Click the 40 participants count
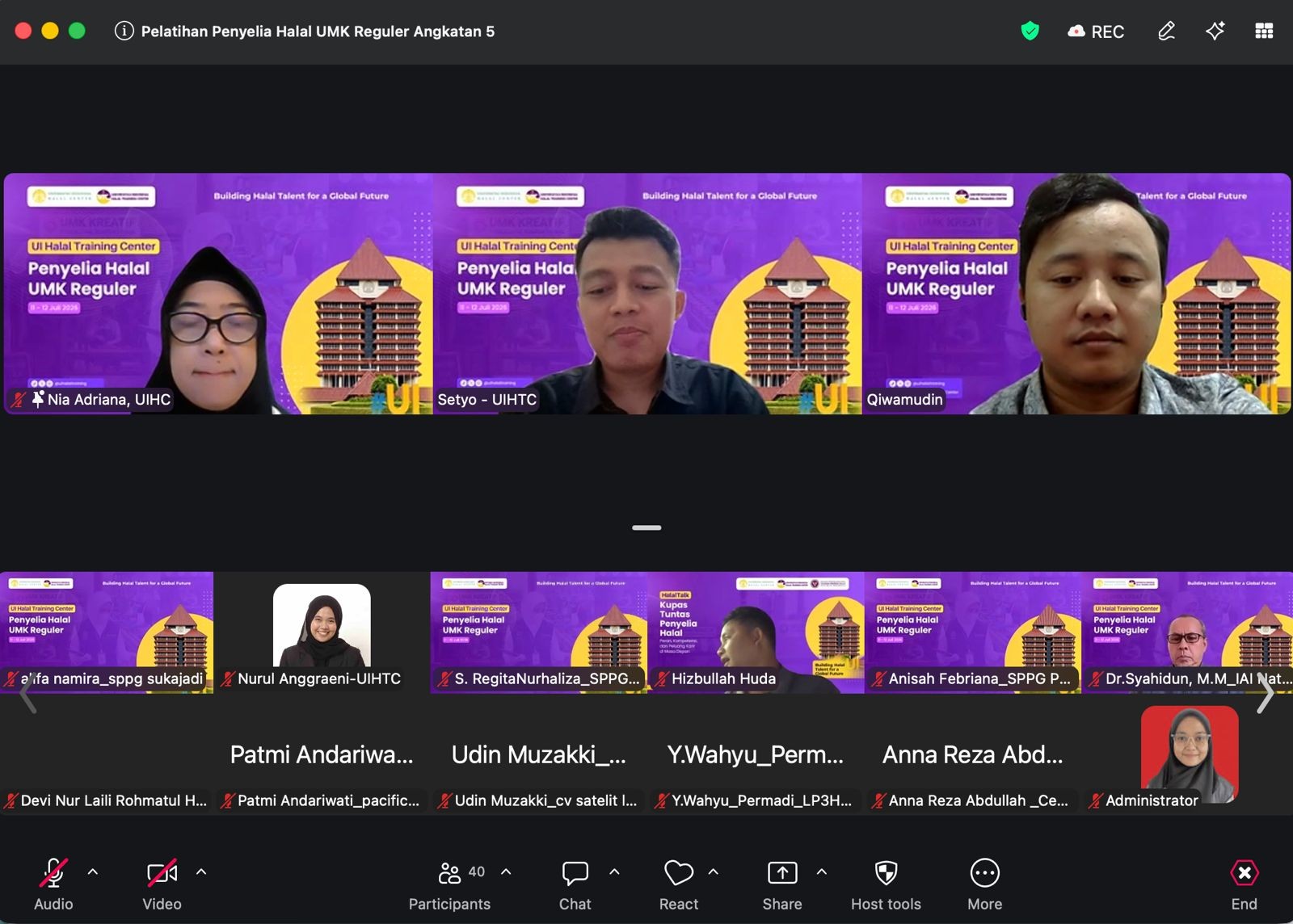This screenshot has width=1293, height=924. click(477, 871)
